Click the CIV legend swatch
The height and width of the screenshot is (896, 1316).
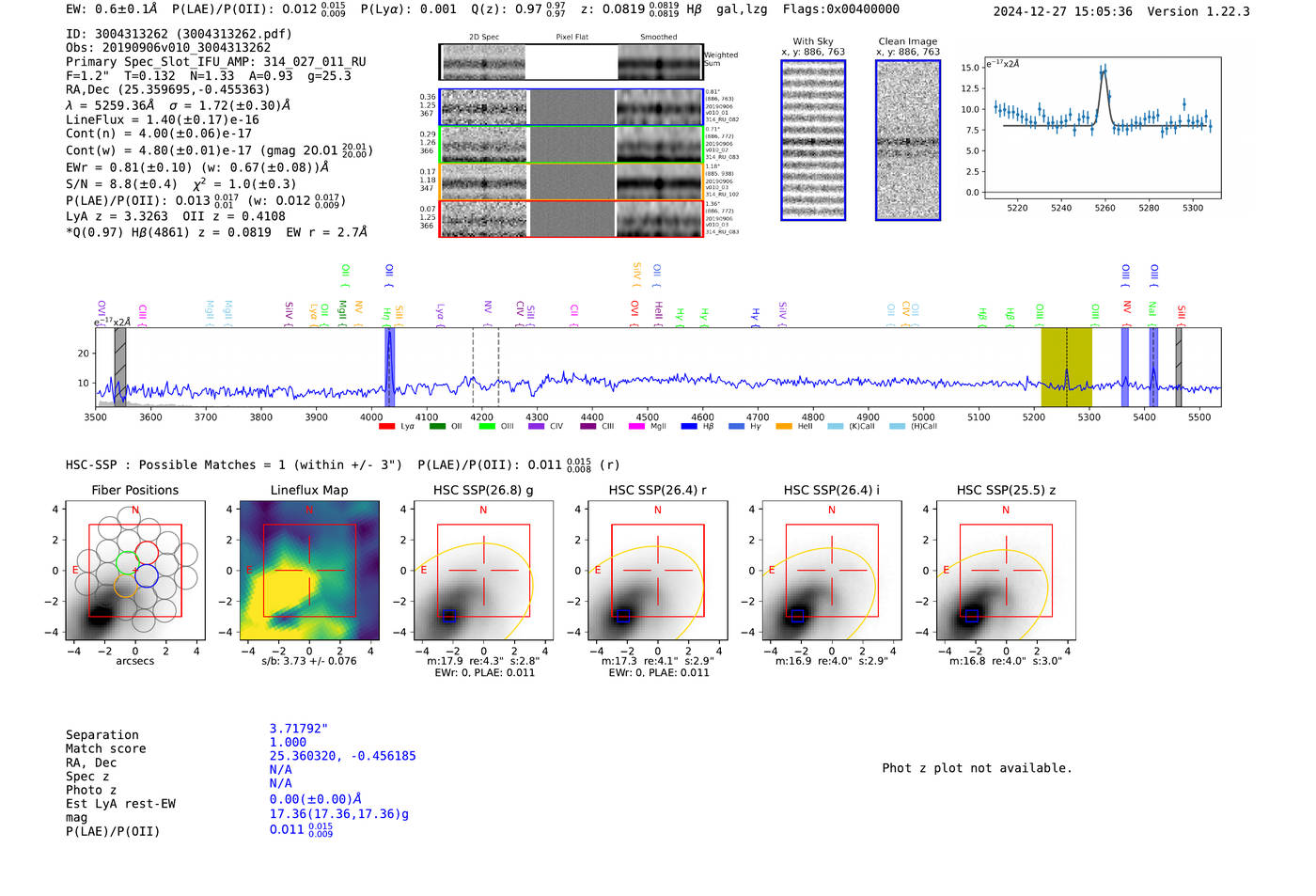(537, 427)
